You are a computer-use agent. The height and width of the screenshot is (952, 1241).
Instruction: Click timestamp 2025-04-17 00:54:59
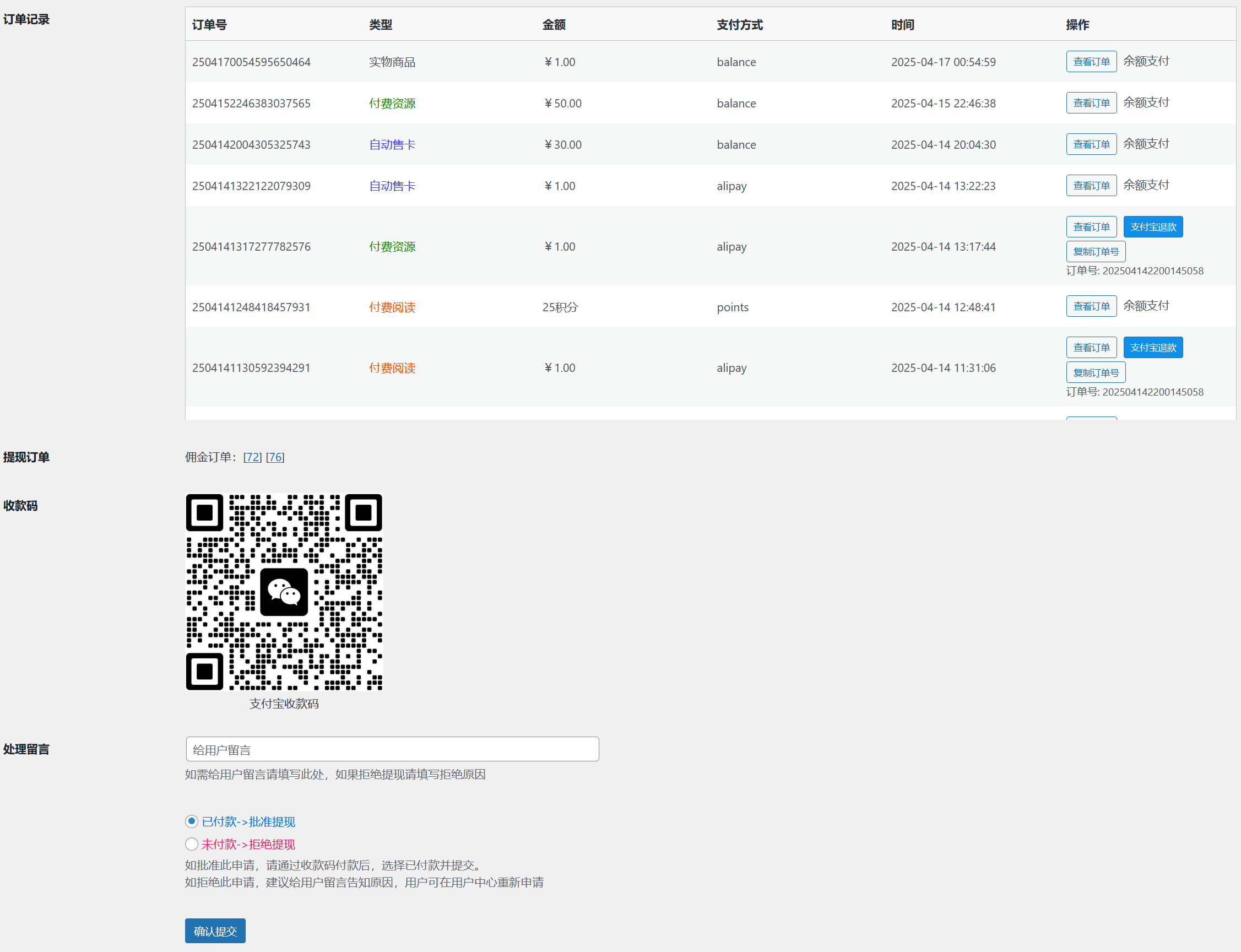coord(944,62)
